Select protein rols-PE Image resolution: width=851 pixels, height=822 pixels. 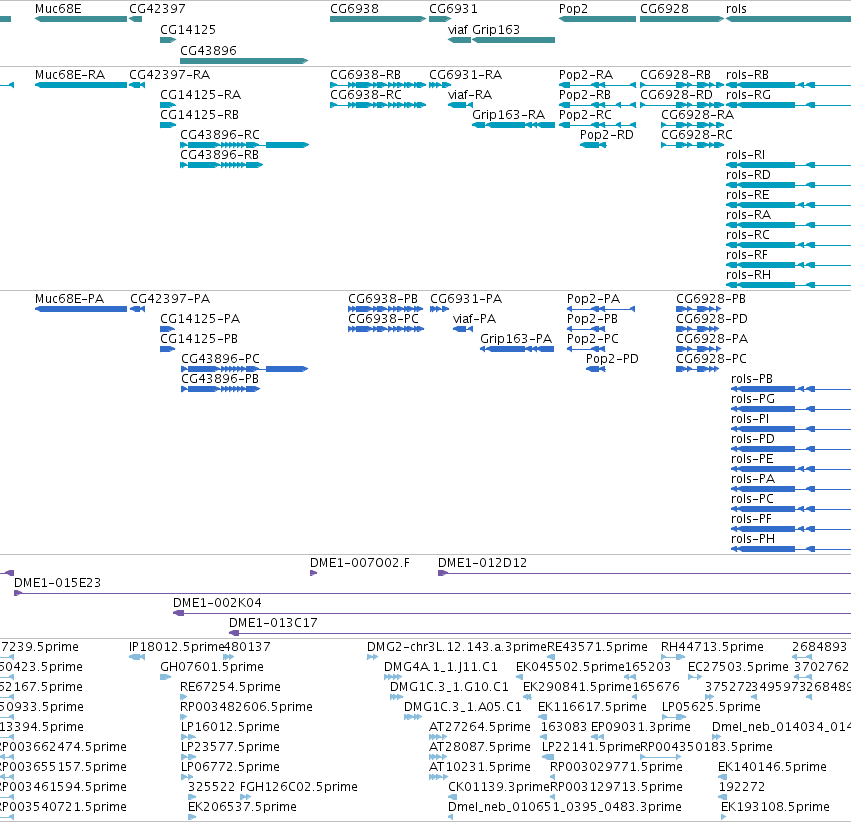click(x=752, y=458)
